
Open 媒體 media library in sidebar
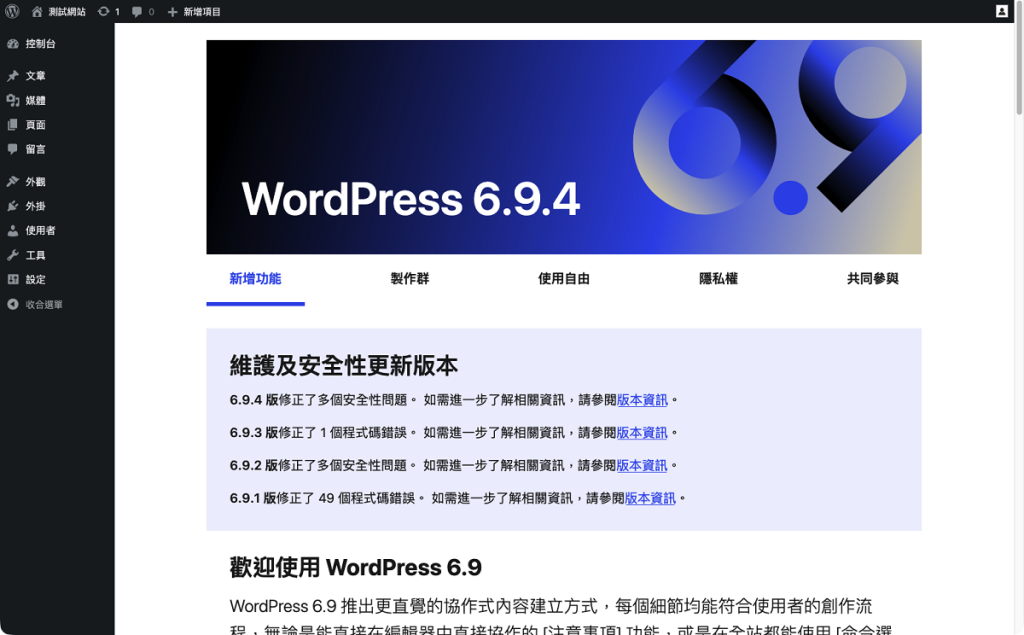(35, 100)
